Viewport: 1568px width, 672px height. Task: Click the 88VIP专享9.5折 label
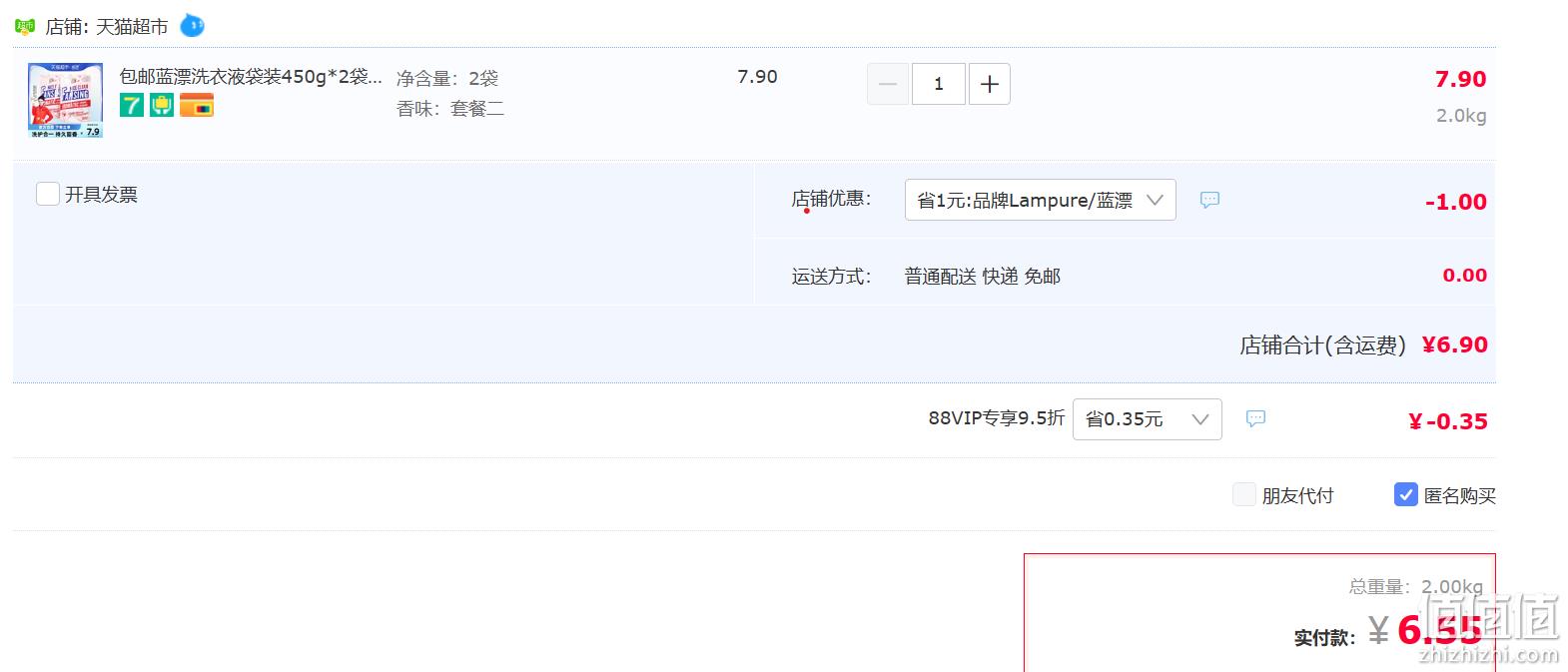click(x=997, y=418)
